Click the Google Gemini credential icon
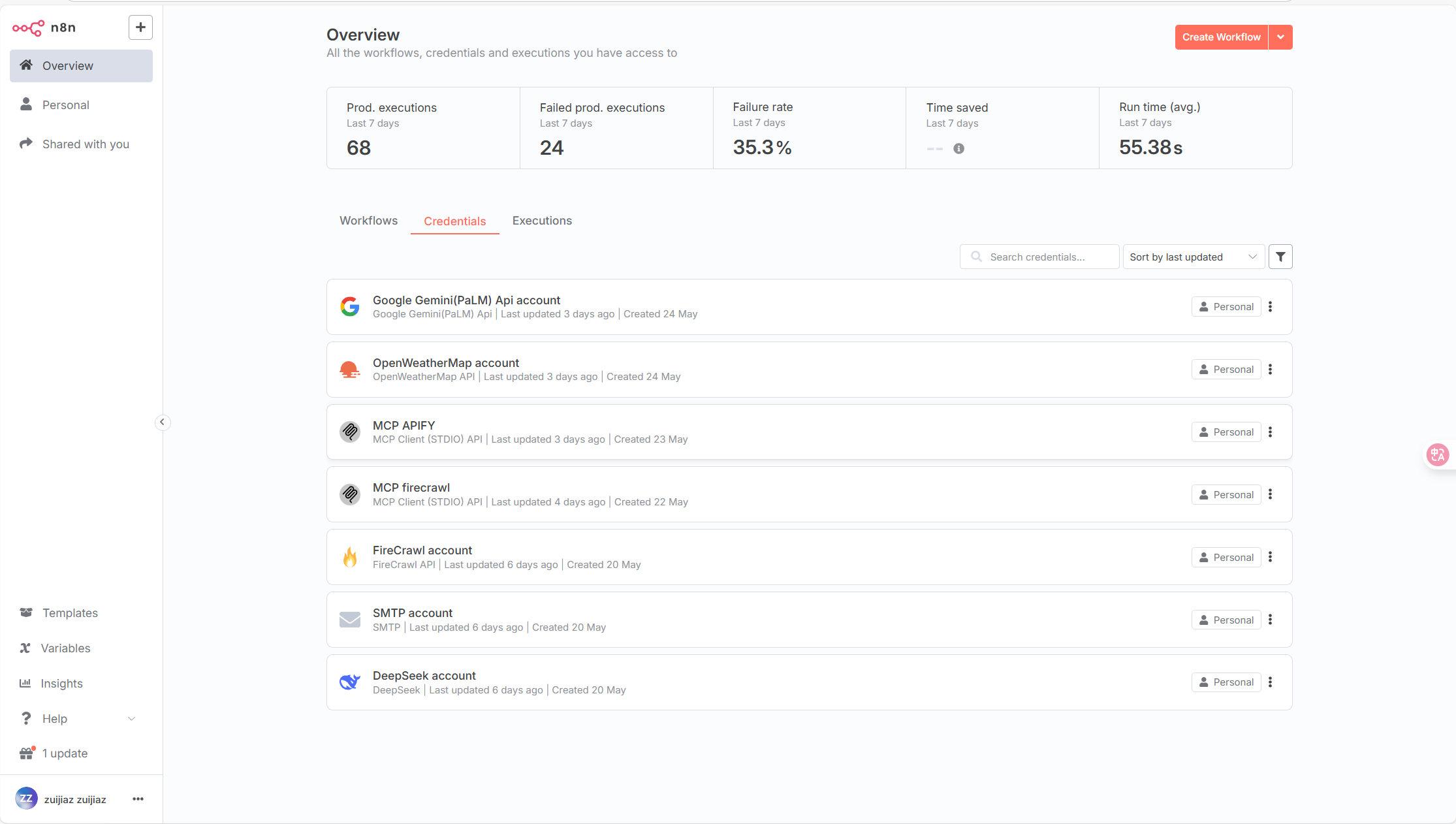 point(350,306)
